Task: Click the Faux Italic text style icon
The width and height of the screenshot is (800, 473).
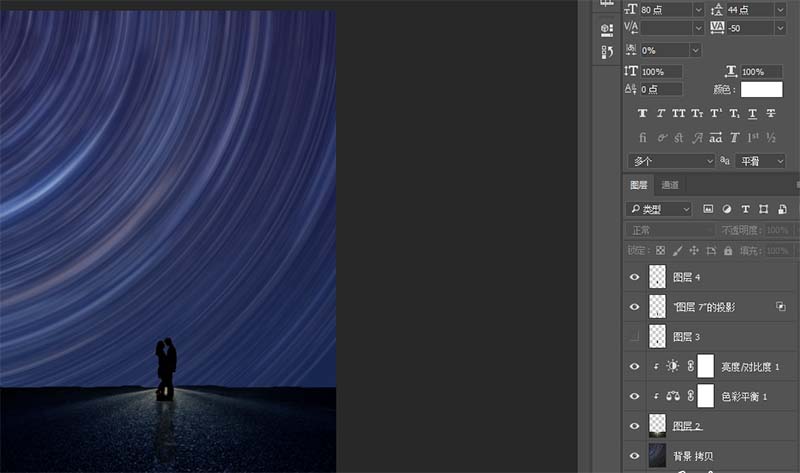Action: point(660,113)
